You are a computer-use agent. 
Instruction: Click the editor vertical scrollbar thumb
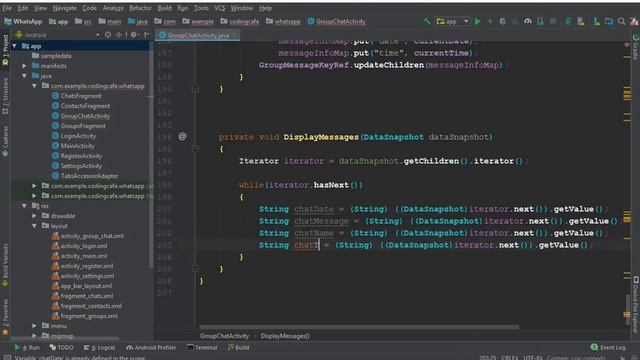627,311
